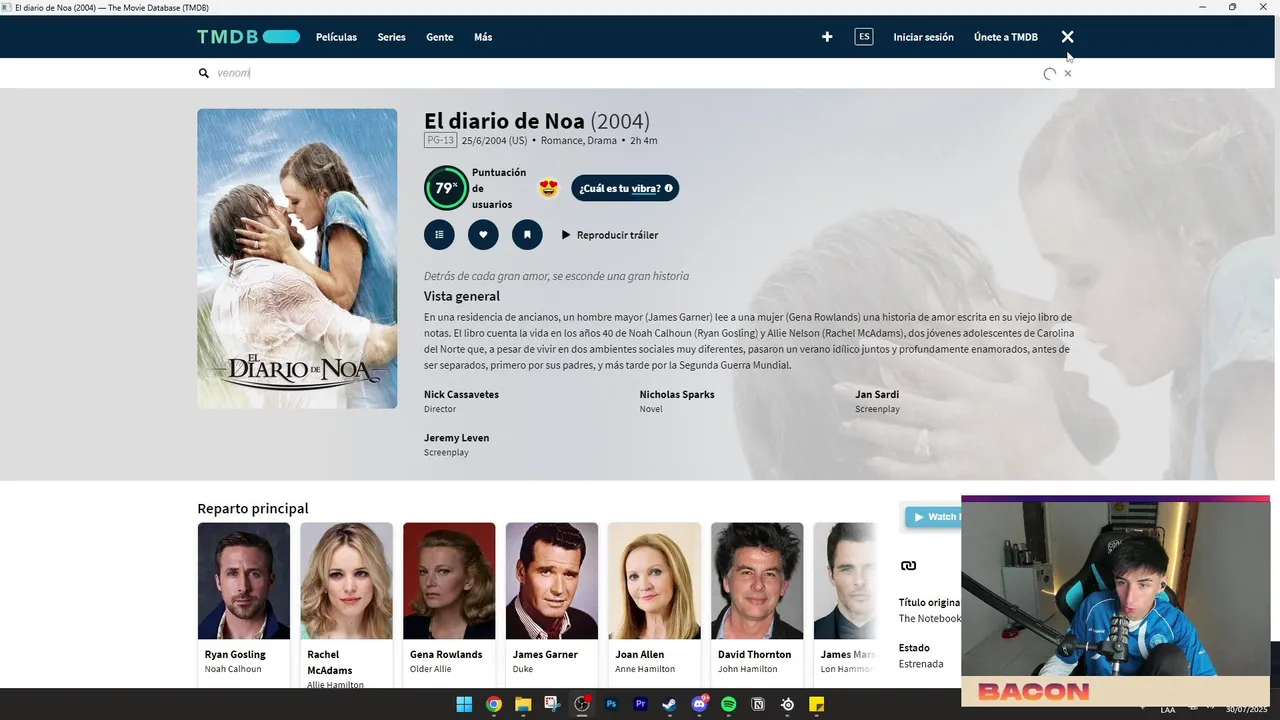Viewport: 1280px width, 720px height.
Task: Click the Reparto principal heading
Action: coord(253,508)
